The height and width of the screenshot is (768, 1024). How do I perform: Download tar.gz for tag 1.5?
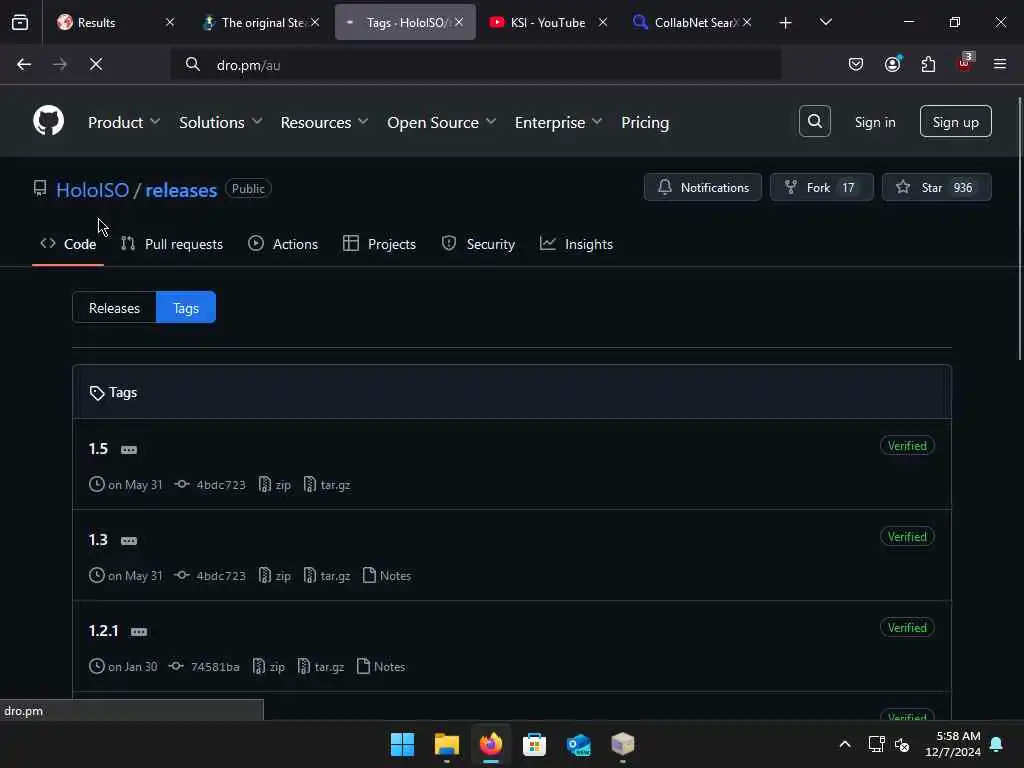pos(327,485)
